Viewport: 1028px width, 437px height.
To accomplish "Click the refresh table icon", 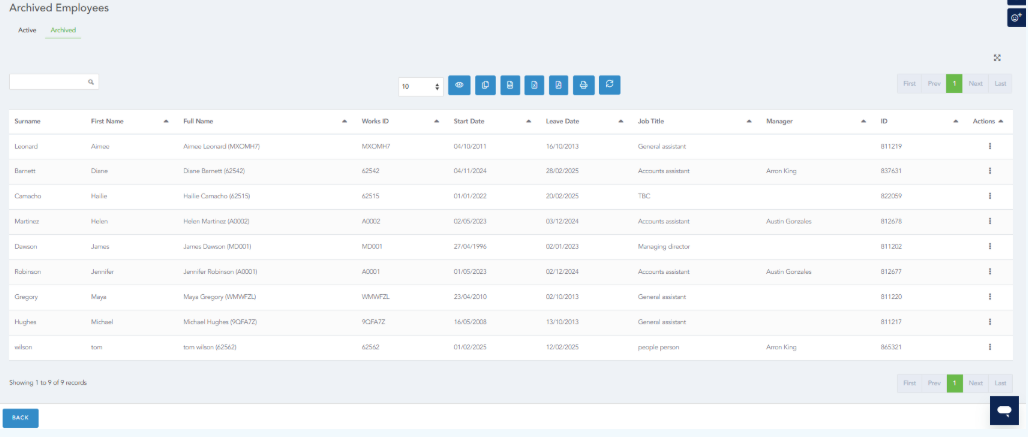I will click(x=609, y=86).
